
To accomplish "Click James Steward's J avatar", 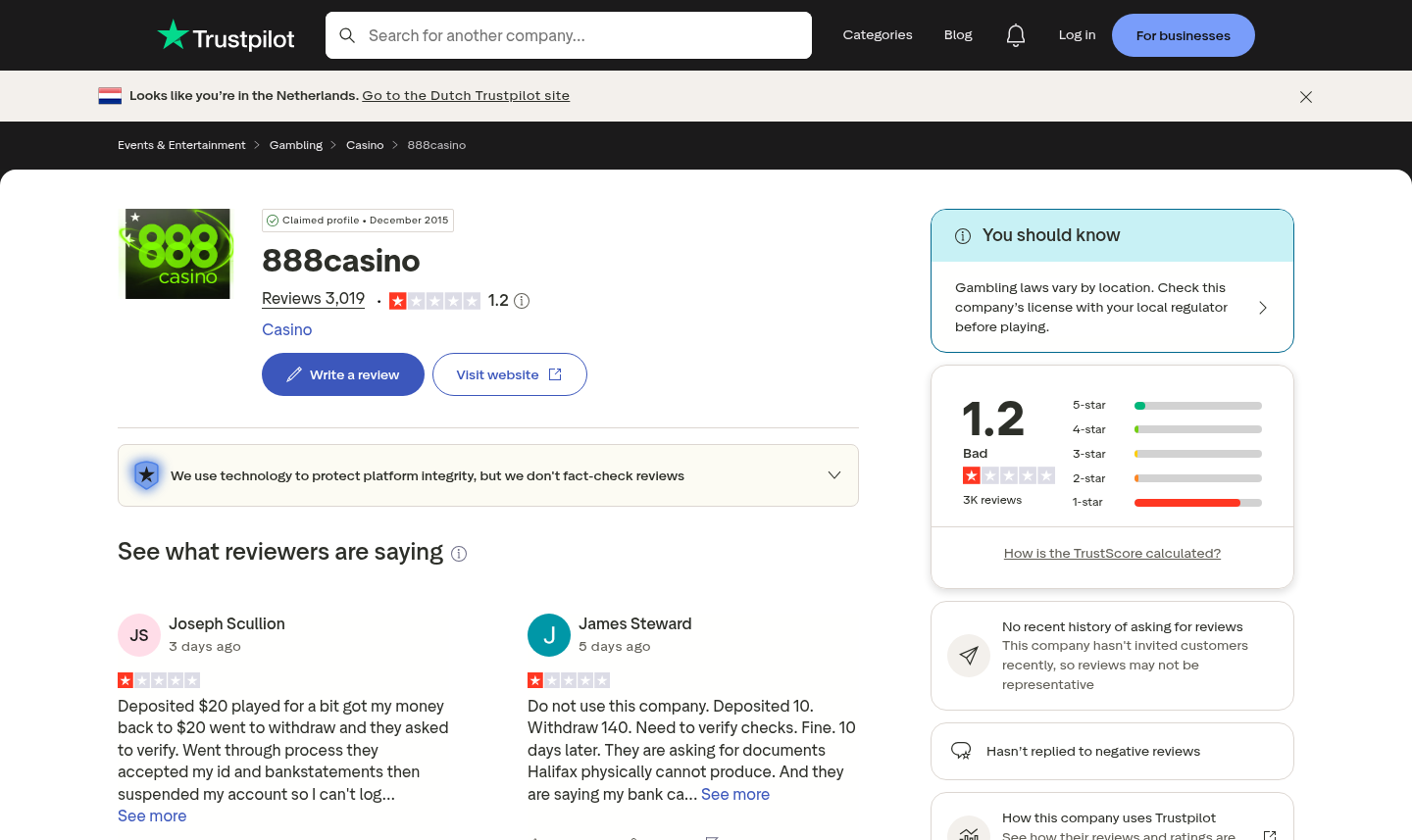I will coord(549,635).
